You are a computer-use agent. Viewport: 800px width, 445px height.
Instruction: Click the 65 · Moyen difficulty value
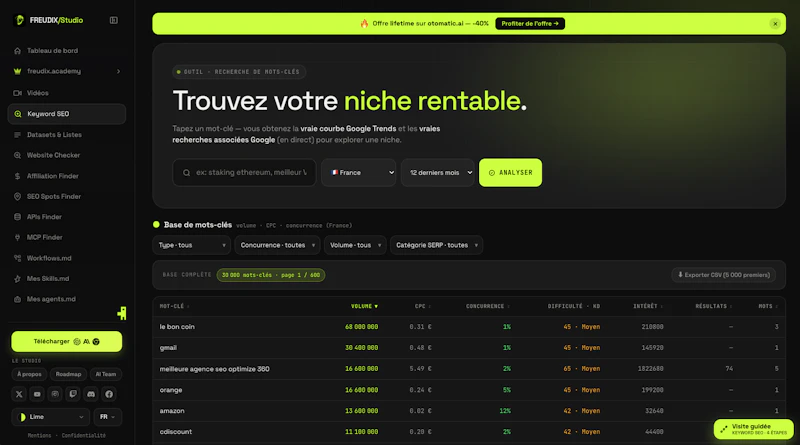pyautogui.click(x=582, y=369)
